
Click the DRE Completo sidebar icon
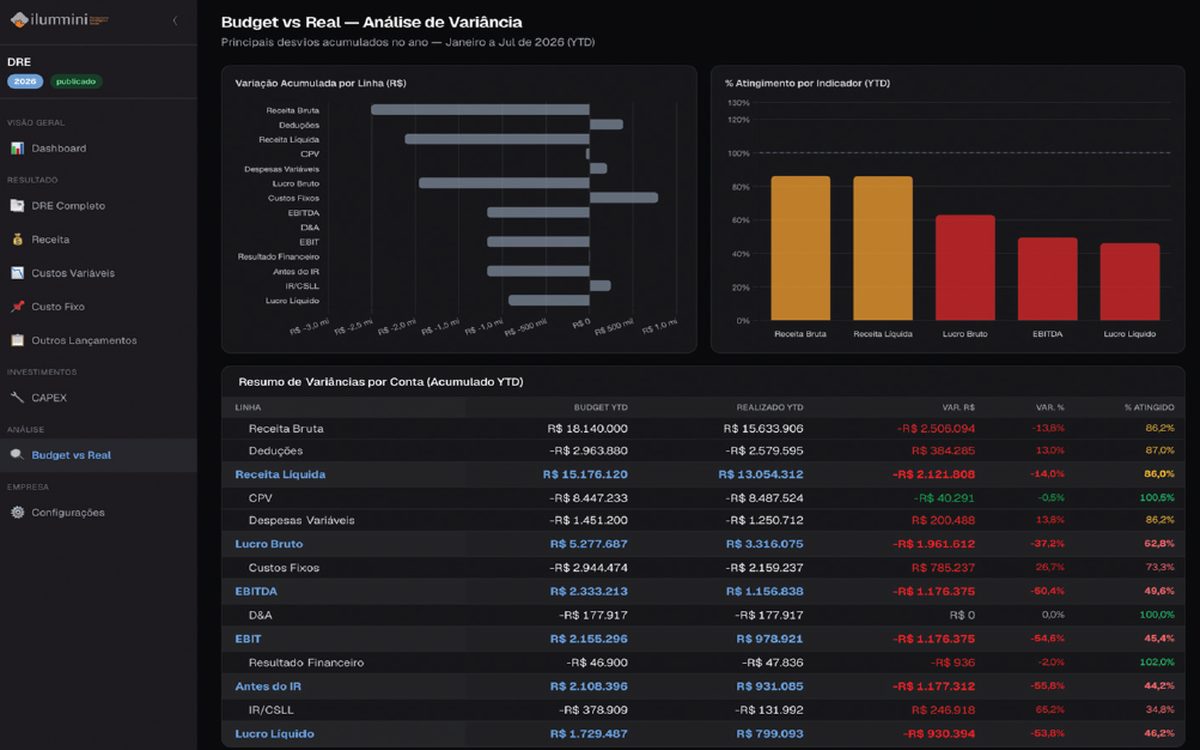[x=17, y=206]
